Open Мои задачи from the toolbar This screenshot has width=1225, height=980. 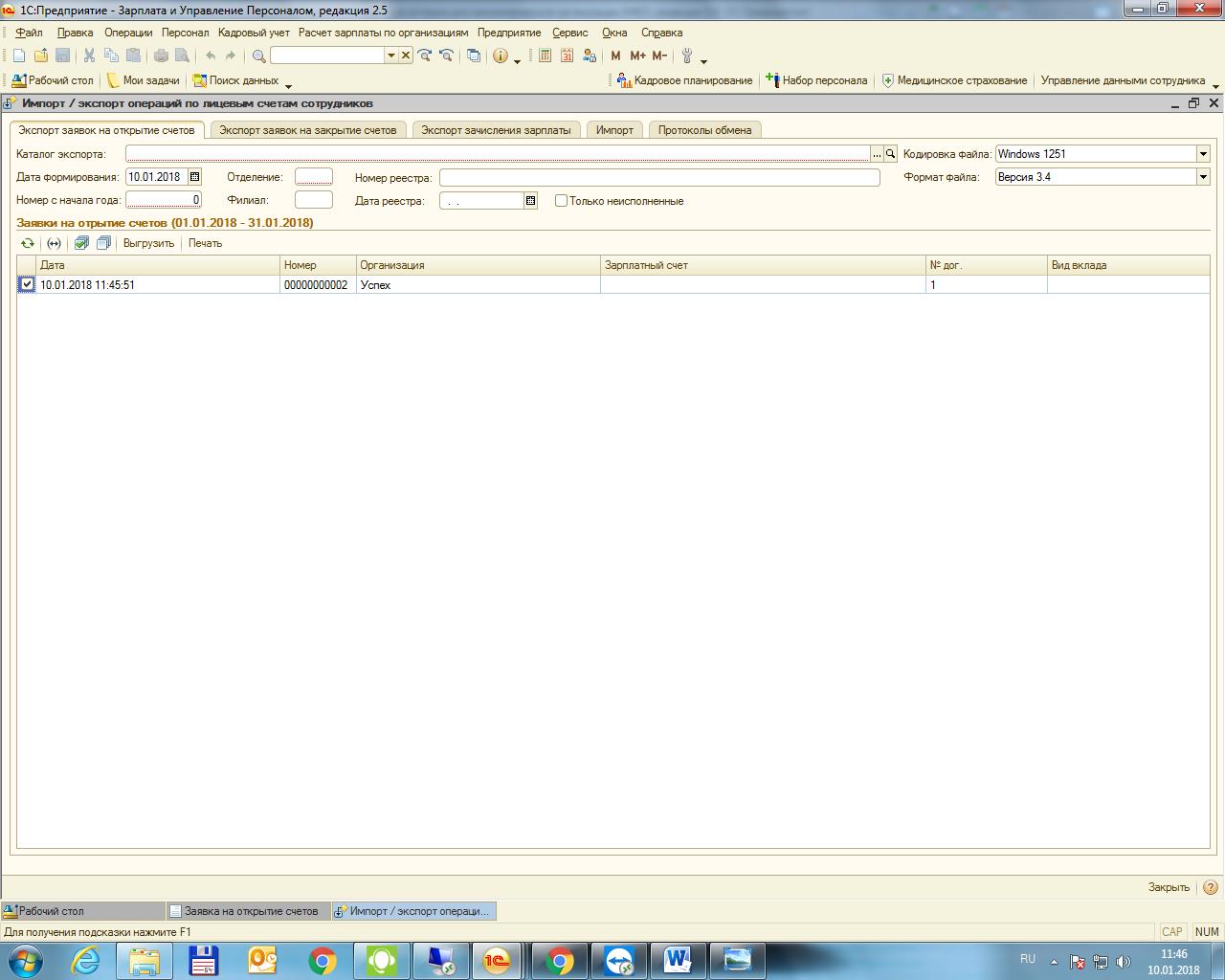(x=143, y=80)
